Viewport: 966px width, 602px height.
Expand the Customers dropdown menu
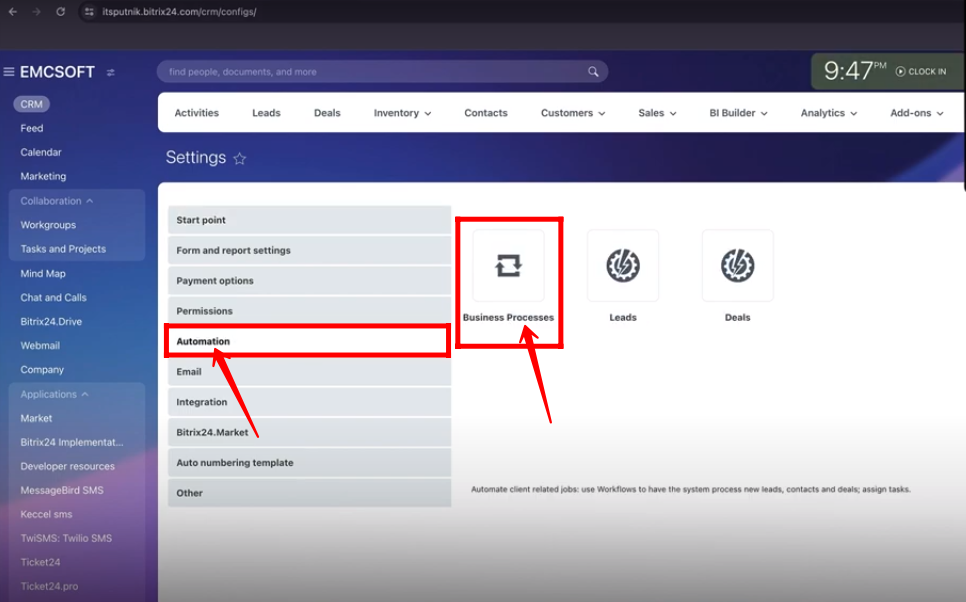point(572,113)
